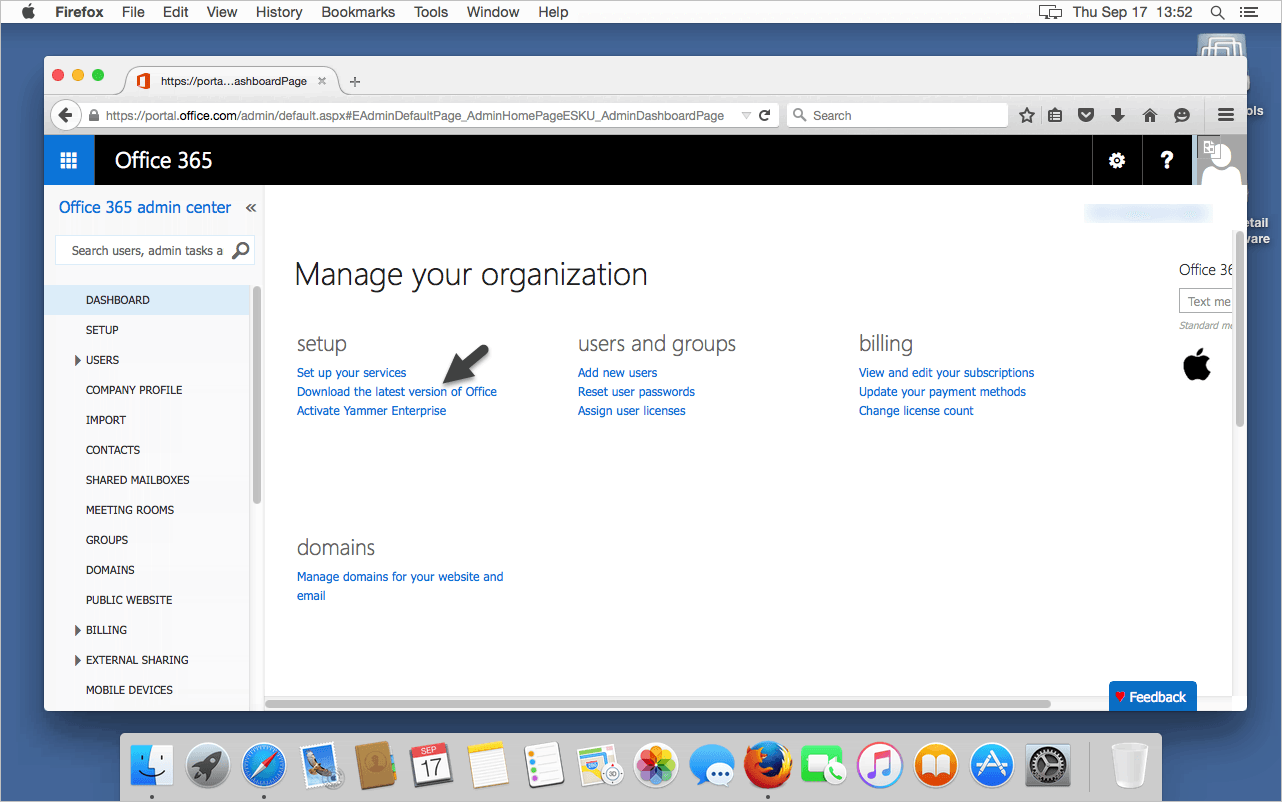Viewport: 1282px width, 802px height.
Task: Click the page horizontal scrollbar
Action: 658,704
